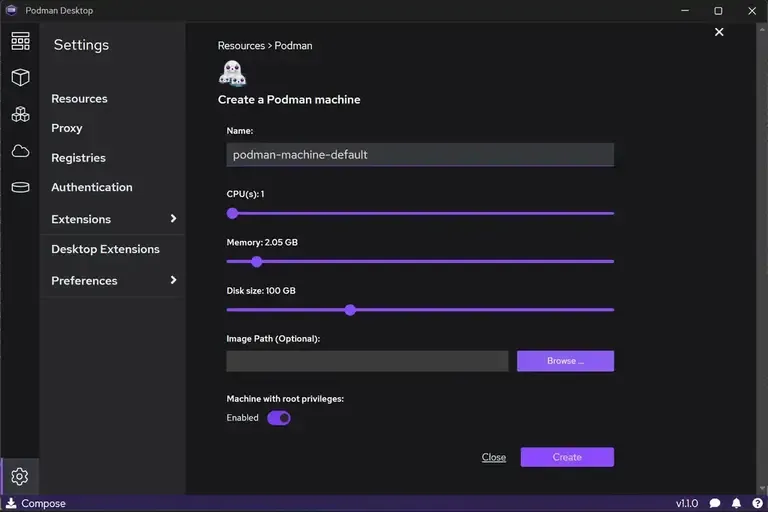Click into the machine Name field
Screen dimensions: 768x512
tap(420, 155)
